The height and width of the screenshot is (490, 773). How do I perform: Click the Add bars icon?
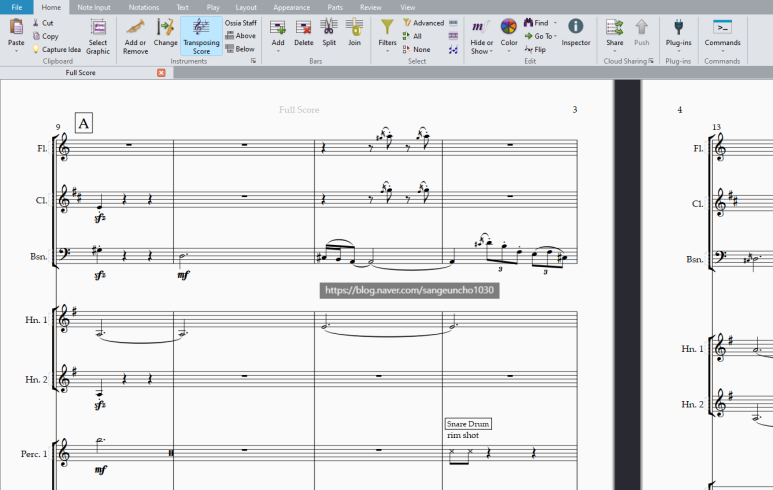278,27
